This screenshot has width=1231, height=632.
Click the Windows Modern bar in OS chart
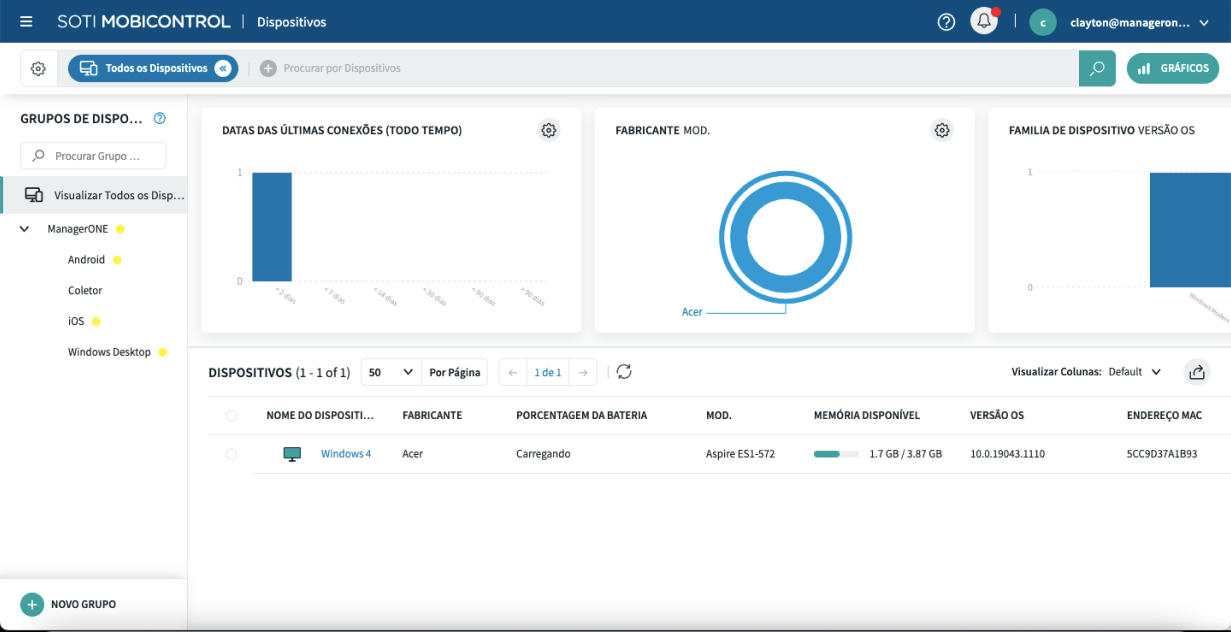click(x=1190, y=230)
